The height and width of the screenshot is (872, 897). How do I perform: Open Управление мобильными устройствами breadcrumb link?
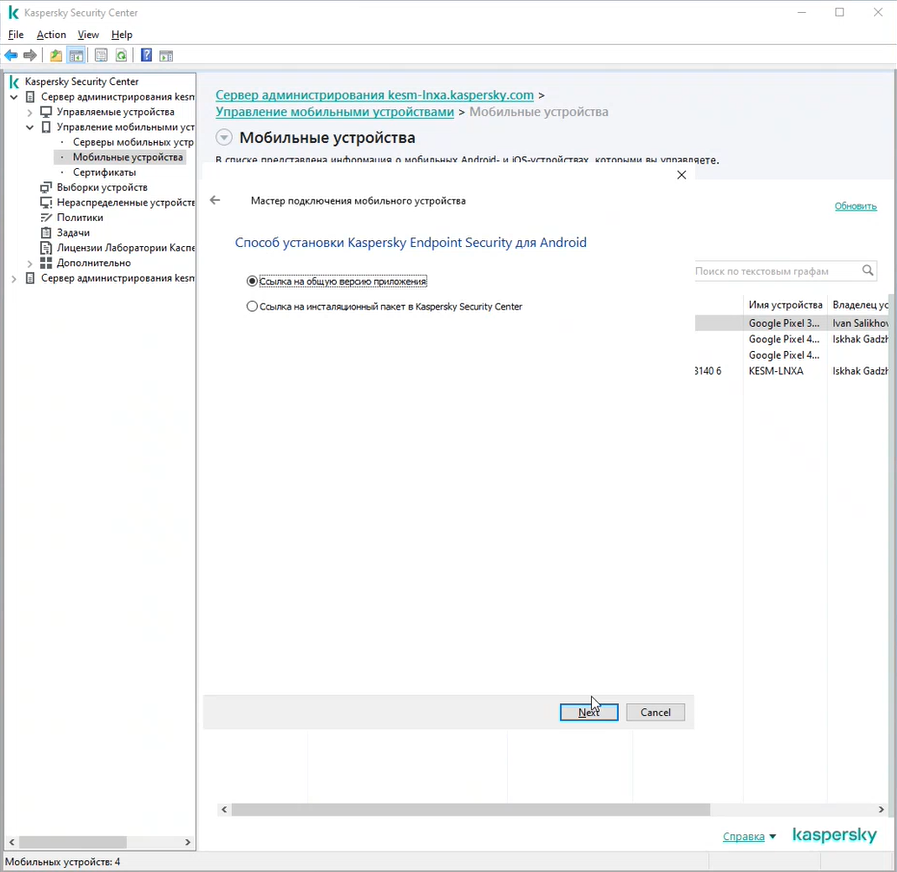[334, 112]
